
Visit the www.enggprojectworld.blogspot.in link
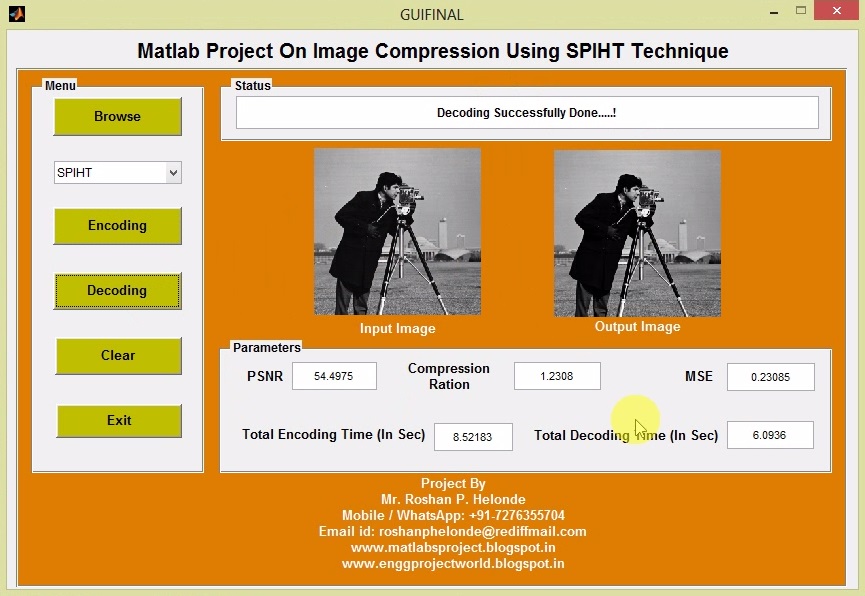coord(453,563)
